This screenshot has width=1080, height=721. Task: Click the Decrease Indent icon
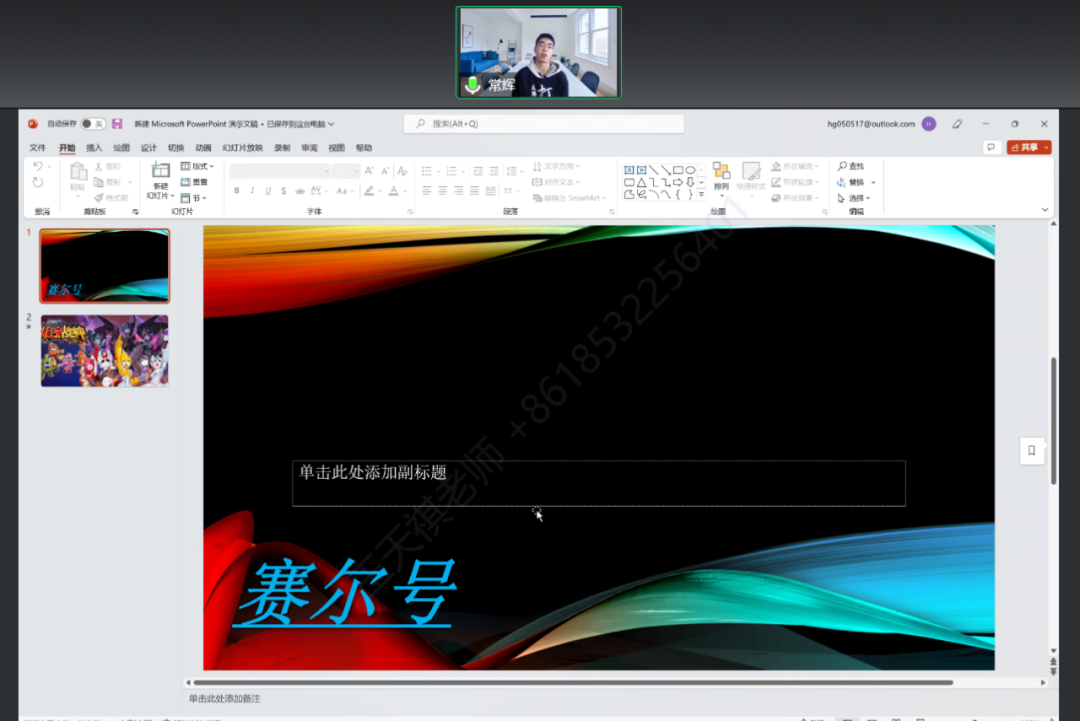click(478, 171)
